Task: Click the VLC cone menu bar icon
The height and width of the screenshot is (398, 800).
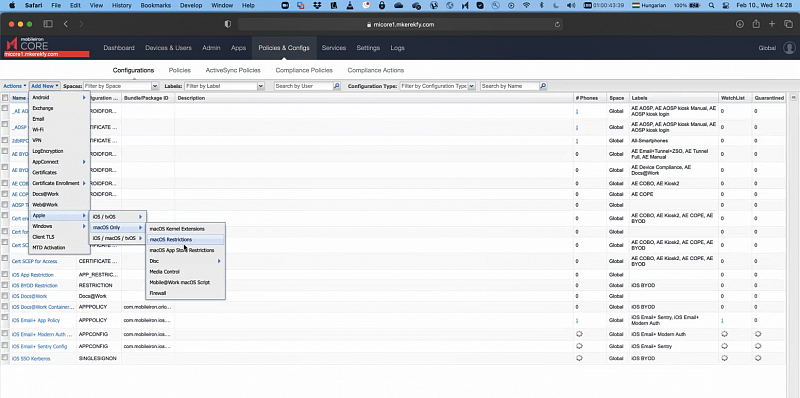Action: (x=349, y=5)
